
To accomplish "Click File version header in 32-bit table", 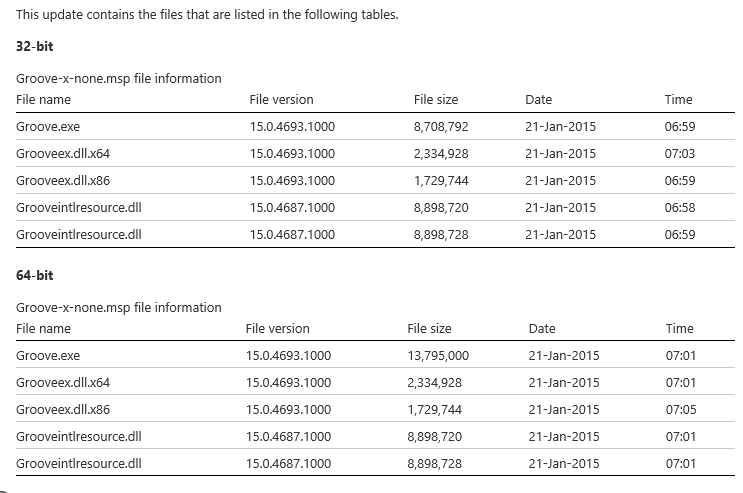I will tap(281, 100).
